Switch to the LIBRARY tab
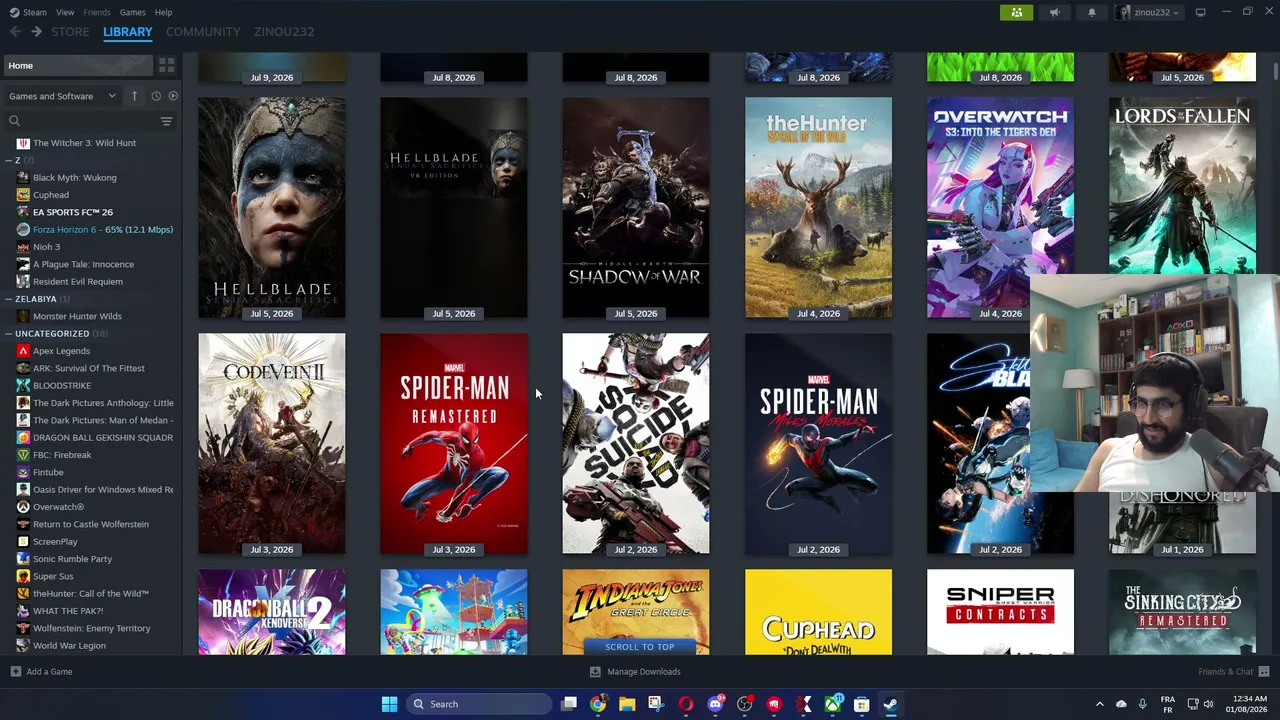This screenshot has height=720, width=1280. click(128, 32)
